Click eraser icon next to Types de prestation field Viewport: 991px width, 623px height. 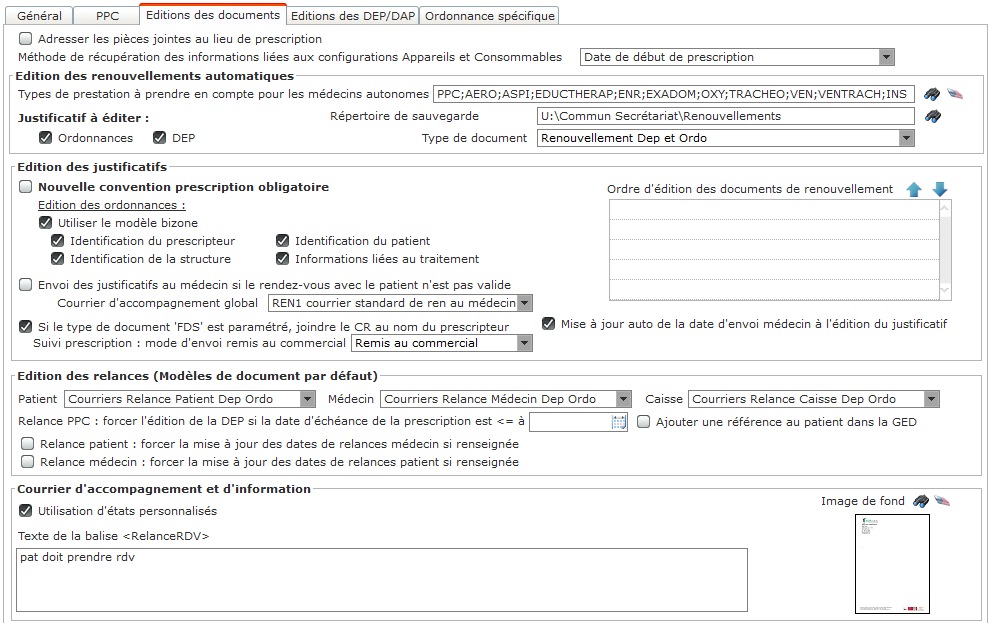(955, 94)
